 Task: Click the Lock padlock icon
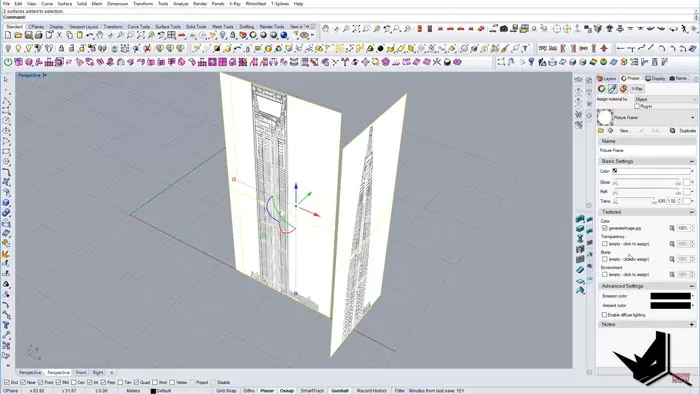click(x=62, y=48)
